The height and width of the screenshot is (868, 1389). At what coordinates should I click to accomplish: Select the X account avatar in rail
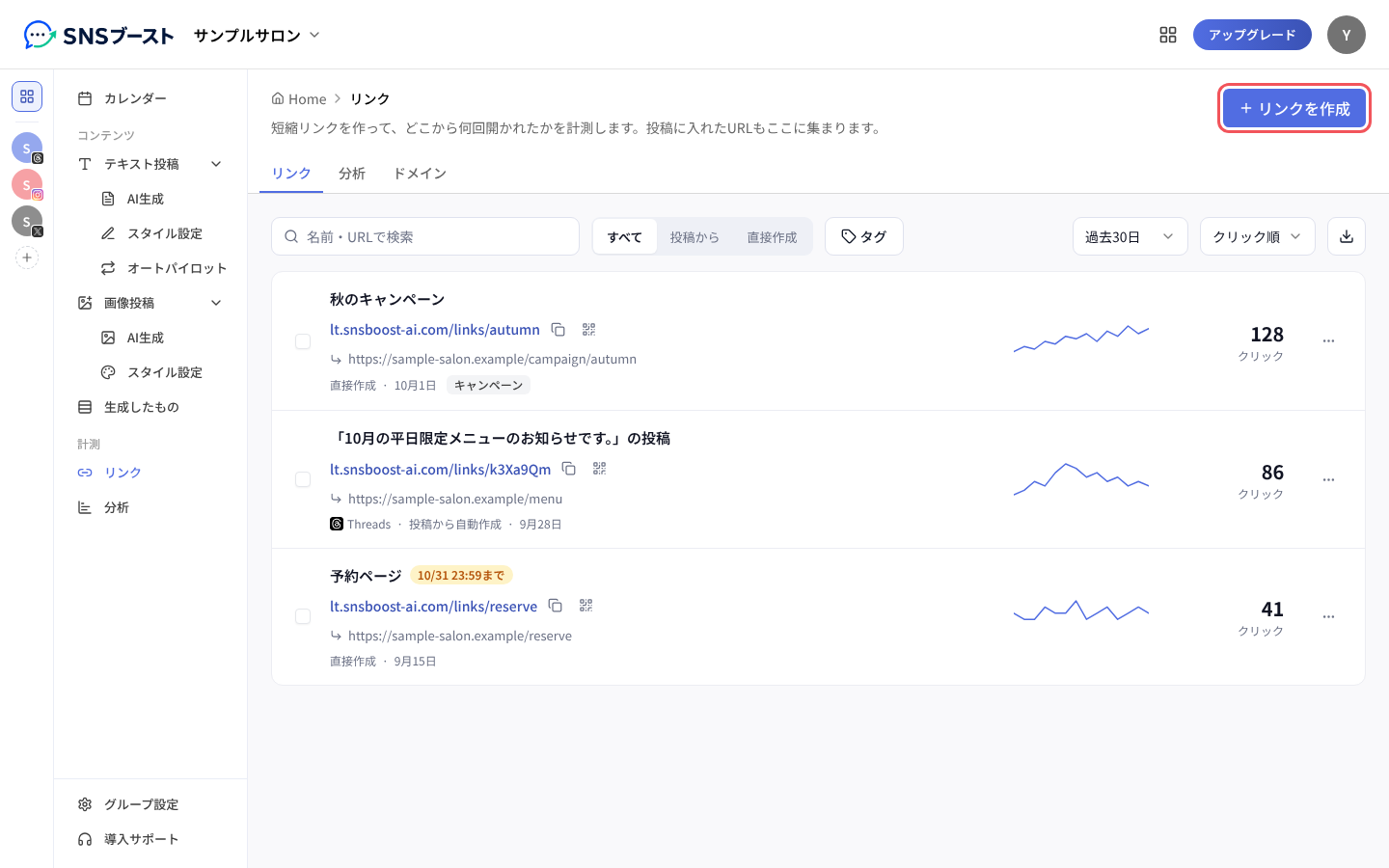point(27,221)
